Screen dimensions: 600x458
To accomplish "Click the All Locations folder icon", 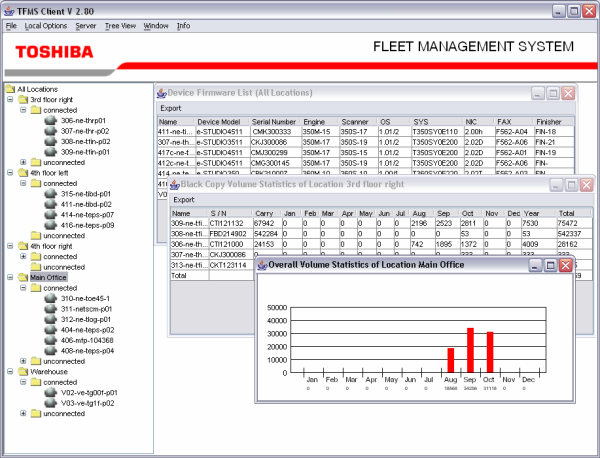I will tap(10, 89).
